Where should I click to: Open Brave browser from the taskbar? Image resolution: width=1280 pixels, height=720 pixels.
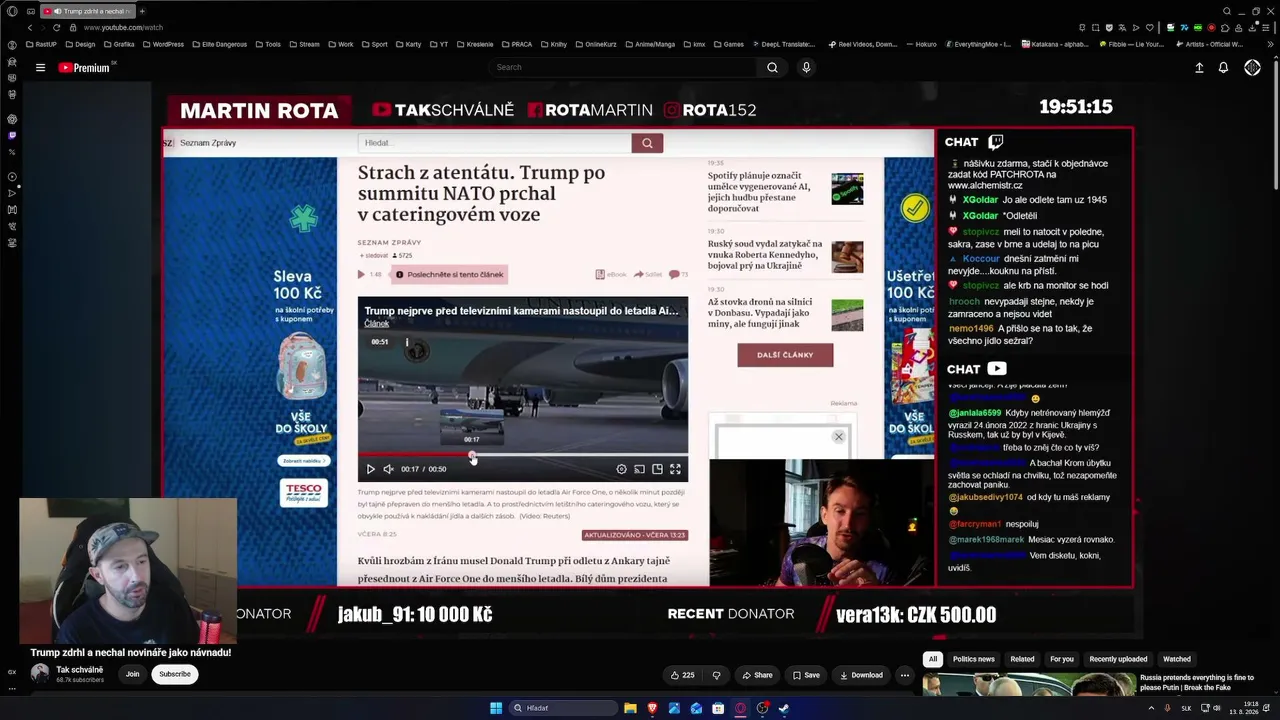(652, 708)
